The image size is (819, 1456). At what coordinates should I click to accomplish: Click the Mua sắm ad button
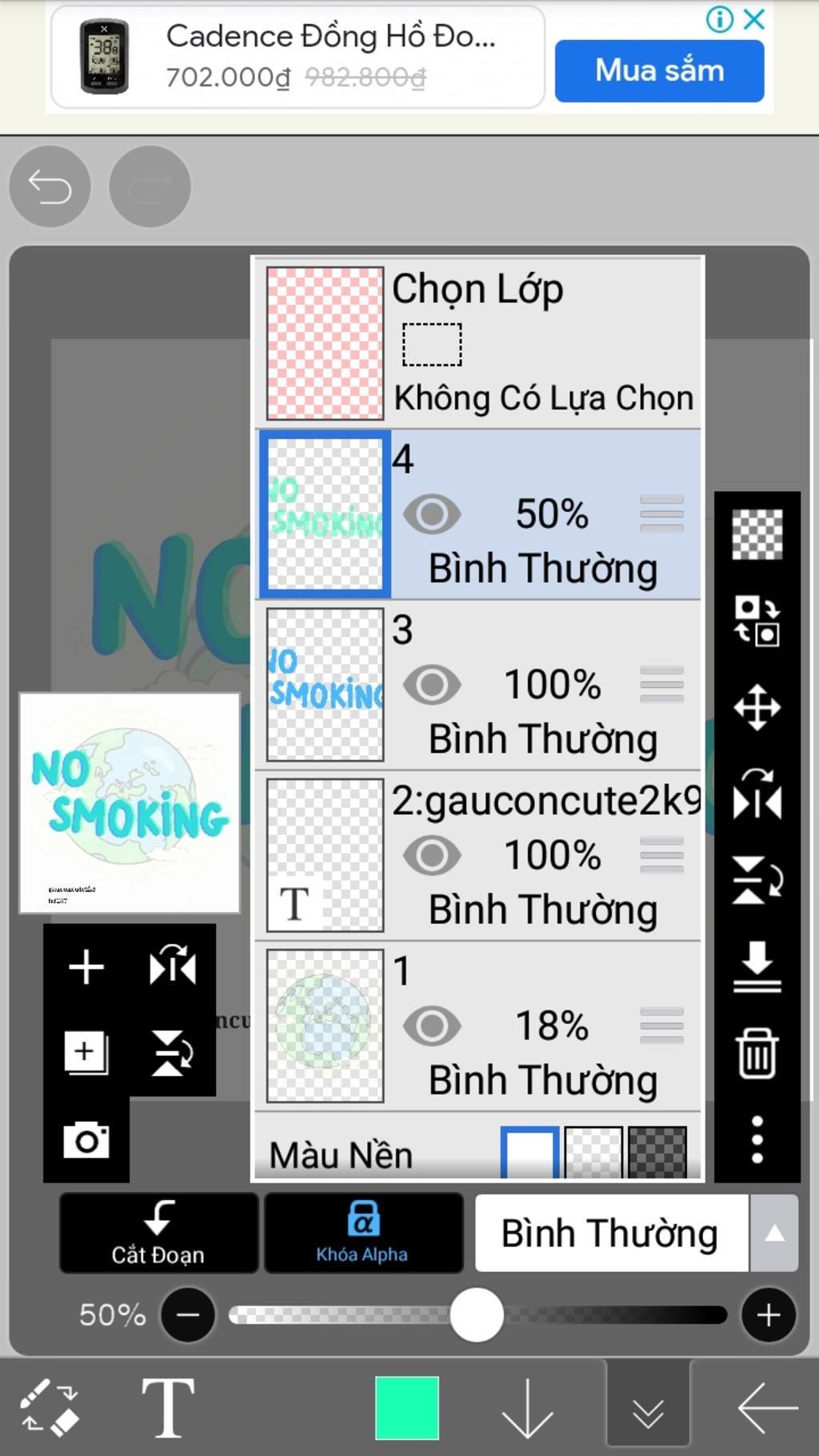click(x=659, y=70)
